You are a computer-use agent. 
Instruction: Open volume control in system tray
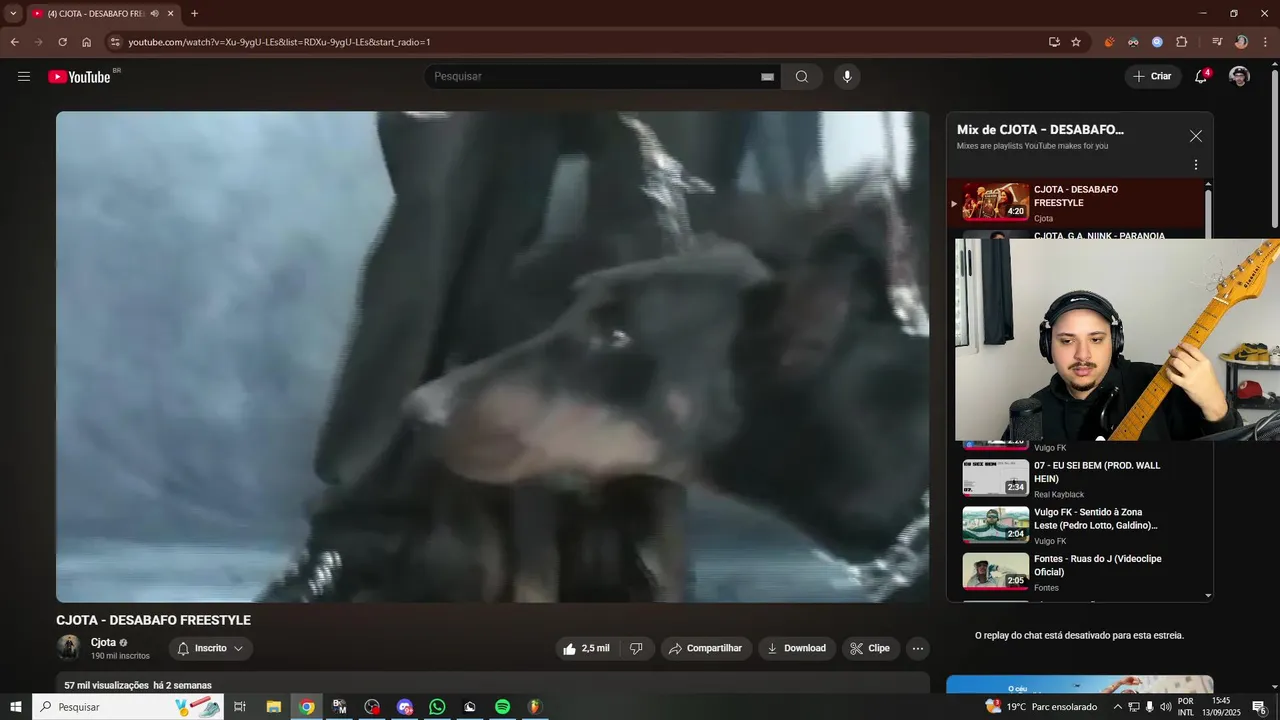click(x=1165, y=707)
